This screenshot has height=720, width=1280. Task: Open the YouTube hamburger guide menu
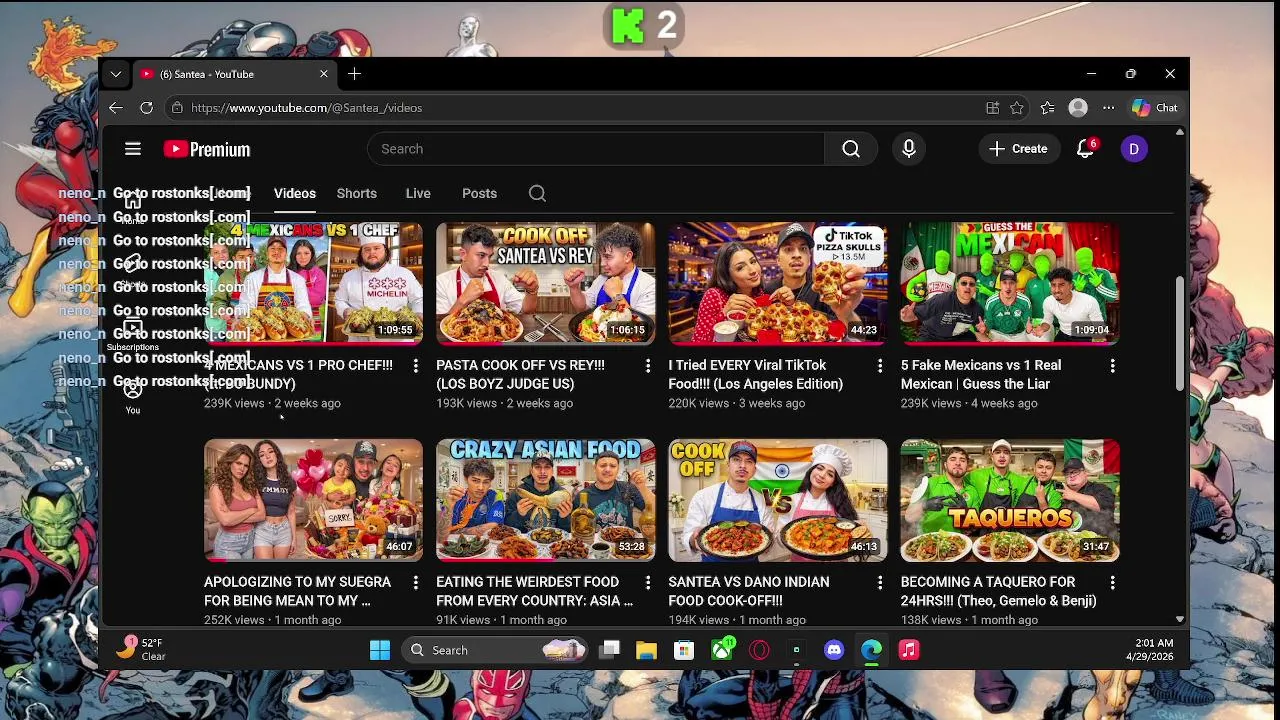tap(133, 149)
